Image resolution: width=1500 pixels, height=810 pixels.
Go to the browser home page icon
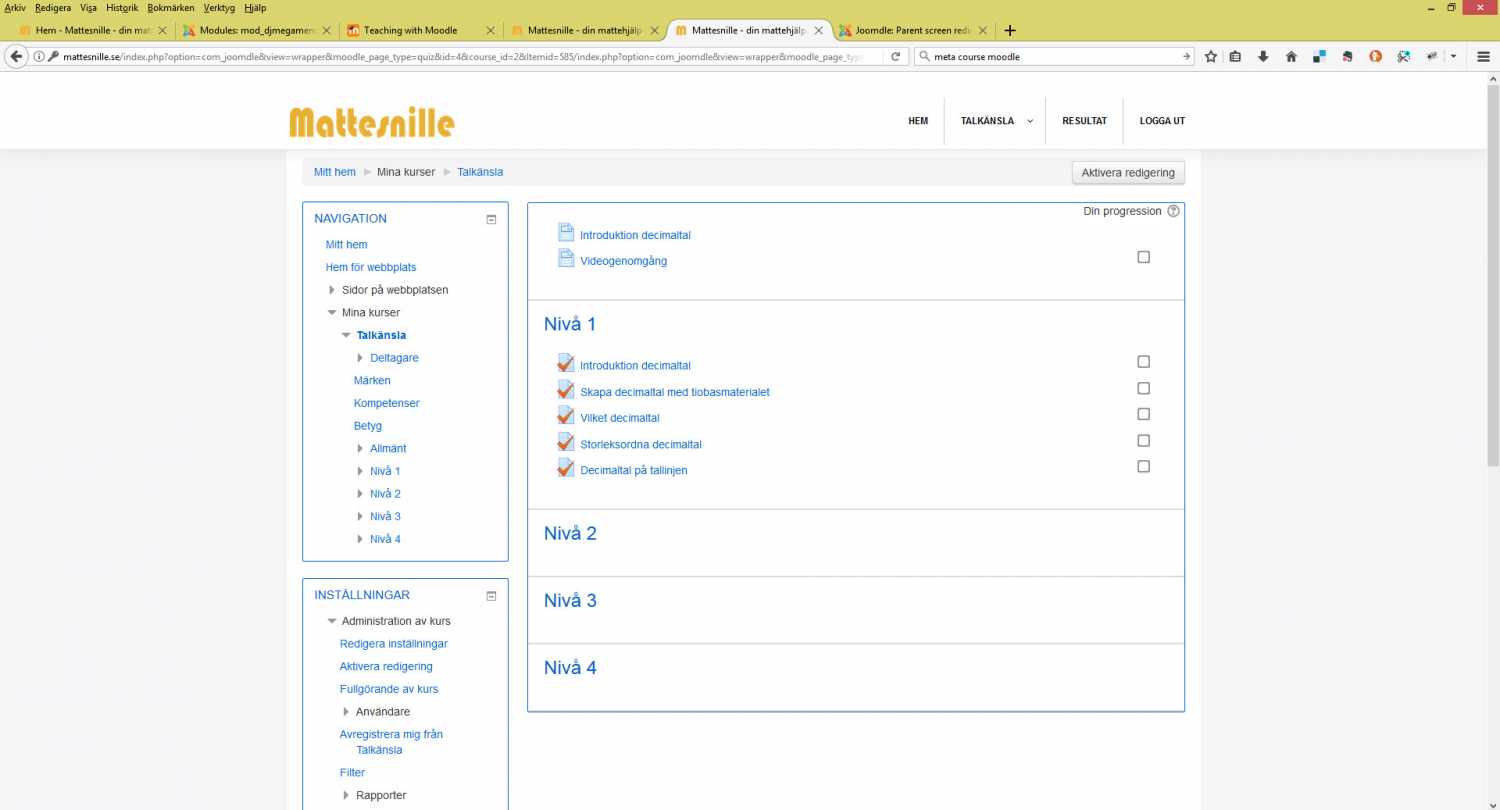coord(1292,57)
